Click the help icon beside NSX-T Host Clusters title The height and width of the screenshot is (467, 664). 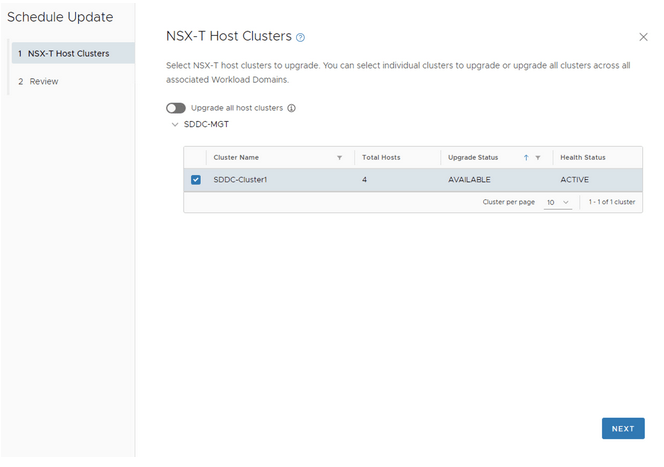click(300, 37)
